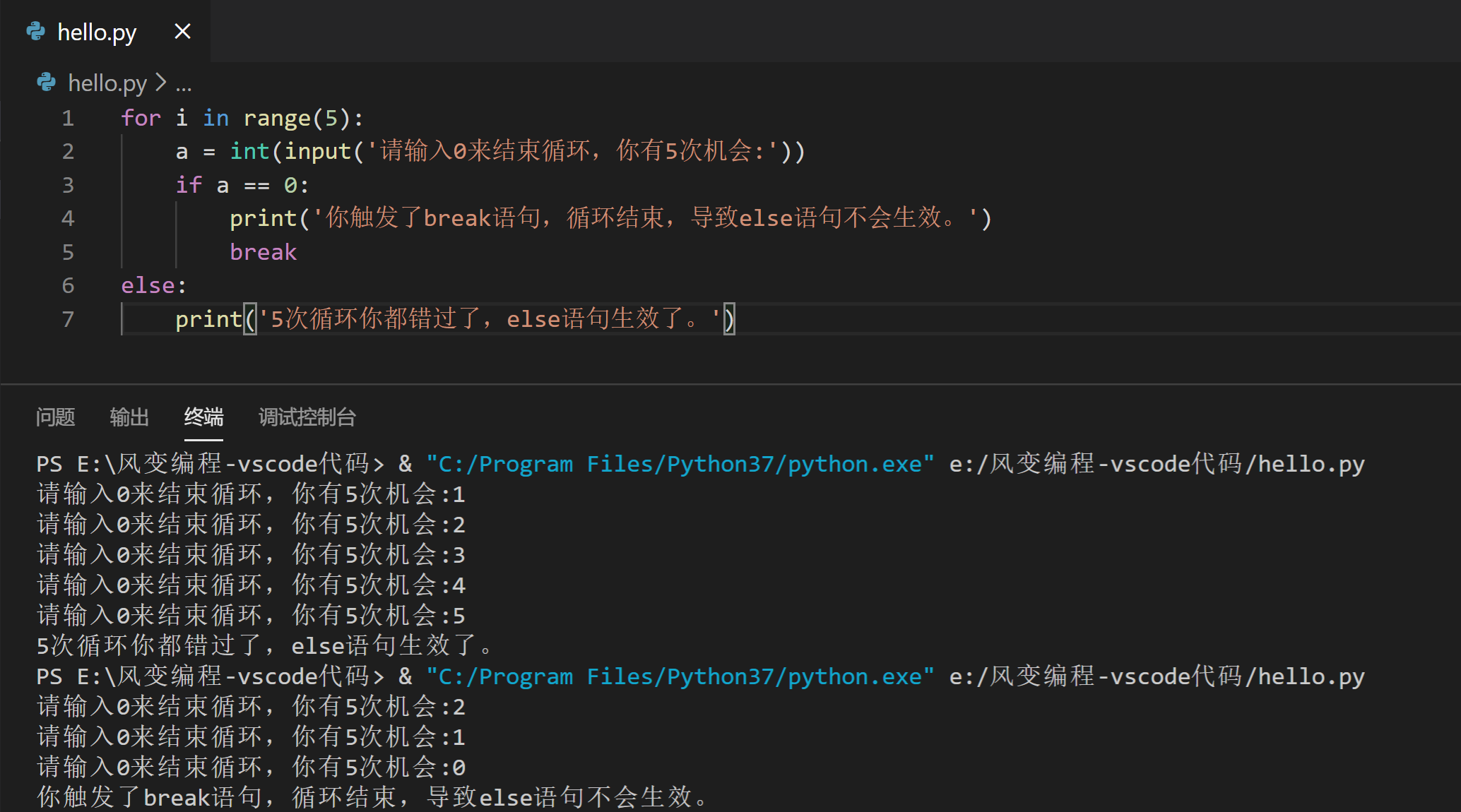This screenshot has width=1461, height=812.
Task: Click the hello.py breadcrumb label
Action: pos(107,82)
